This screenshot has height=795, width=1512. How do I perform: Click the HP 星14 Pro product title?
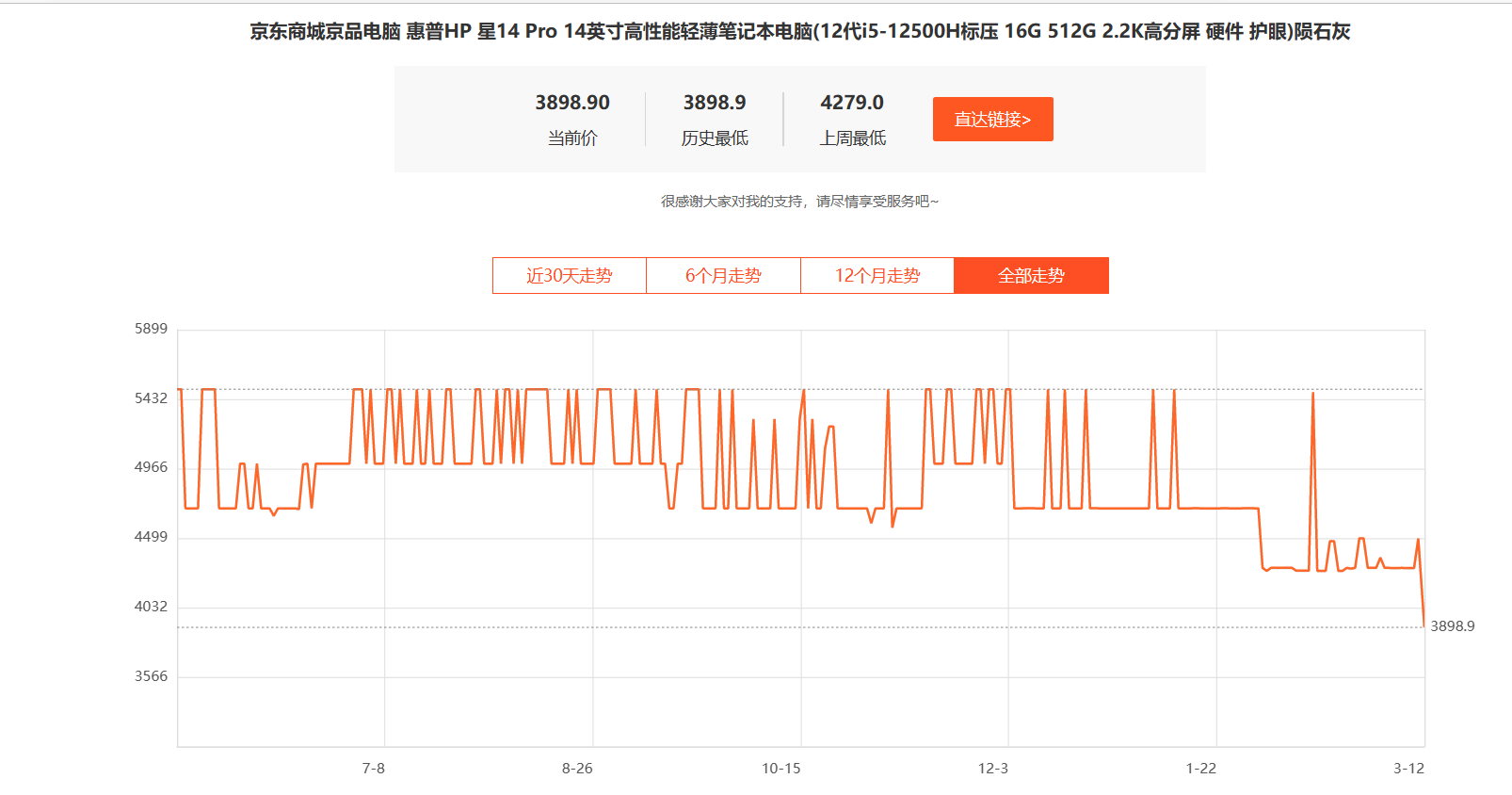pos(799,31)
